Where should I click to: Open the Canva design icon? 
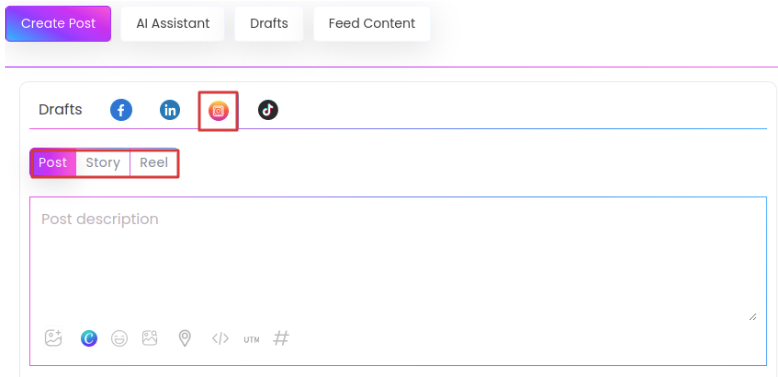point(89,338)
